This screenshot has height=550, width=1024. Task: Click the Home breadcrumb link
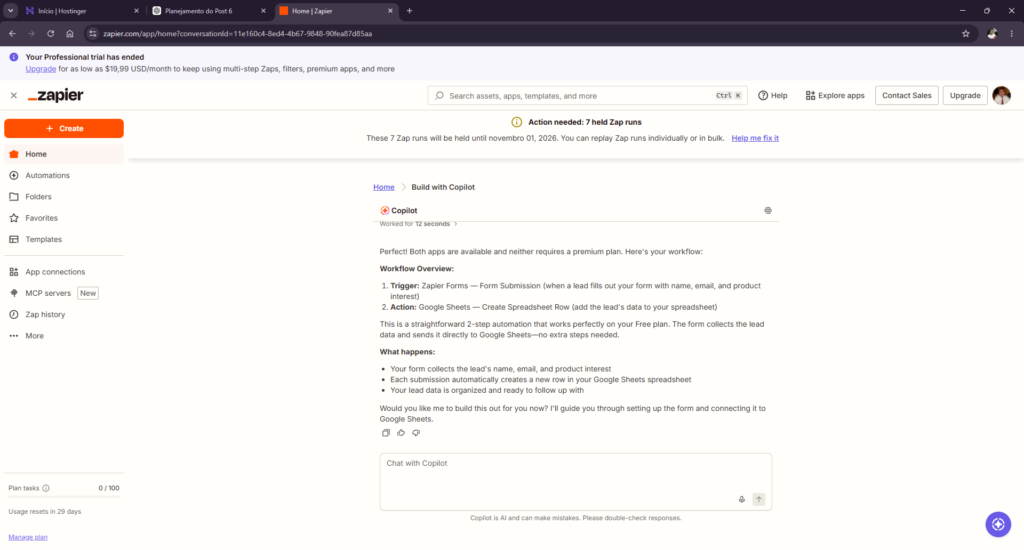coord(384,187)
